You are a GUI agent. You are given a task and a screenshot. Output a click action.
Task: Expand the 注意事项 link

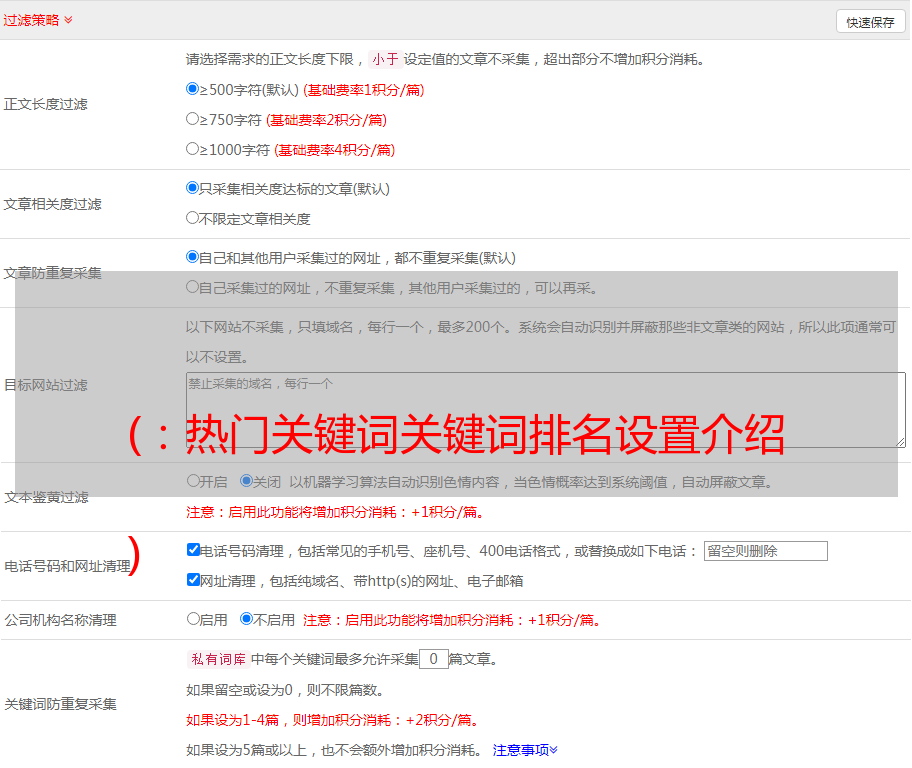pyautogui.click(x=525, y=750)
